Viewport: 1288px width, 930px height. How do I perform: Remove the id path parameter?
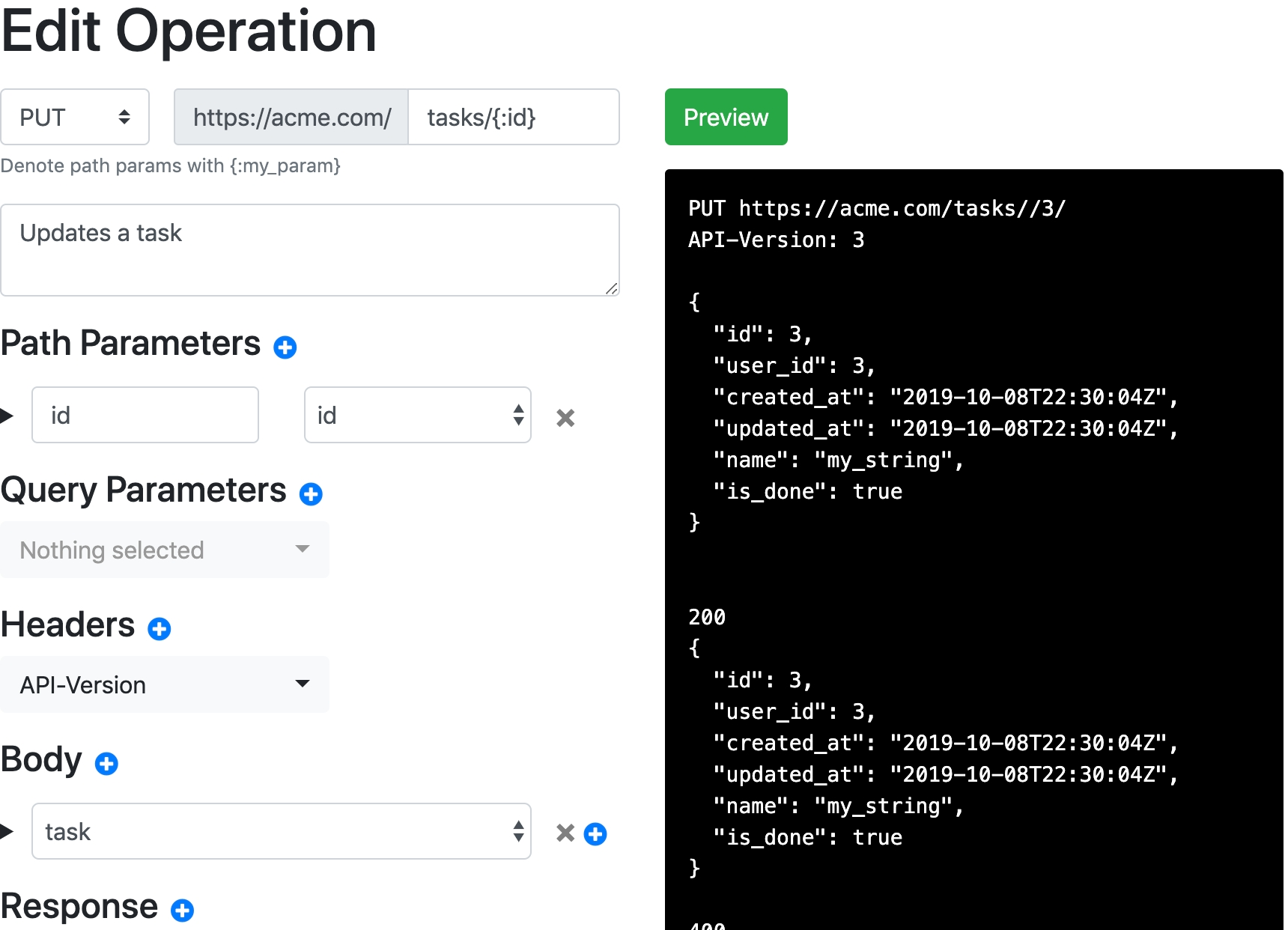point(565,418)
